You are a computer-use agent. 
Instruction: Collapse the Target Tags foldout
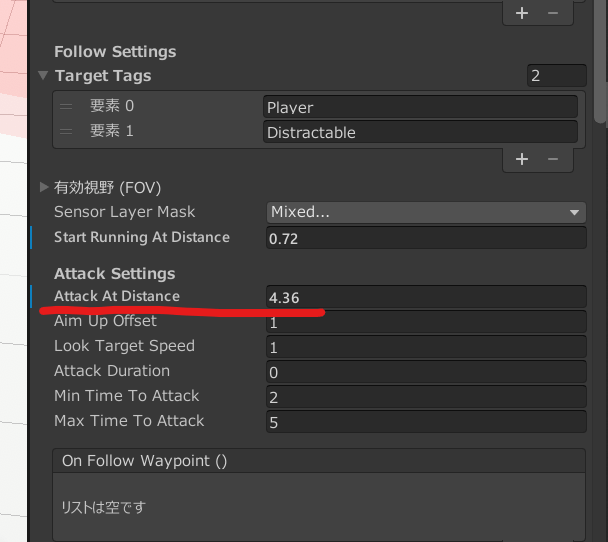[x=43, y=76]
